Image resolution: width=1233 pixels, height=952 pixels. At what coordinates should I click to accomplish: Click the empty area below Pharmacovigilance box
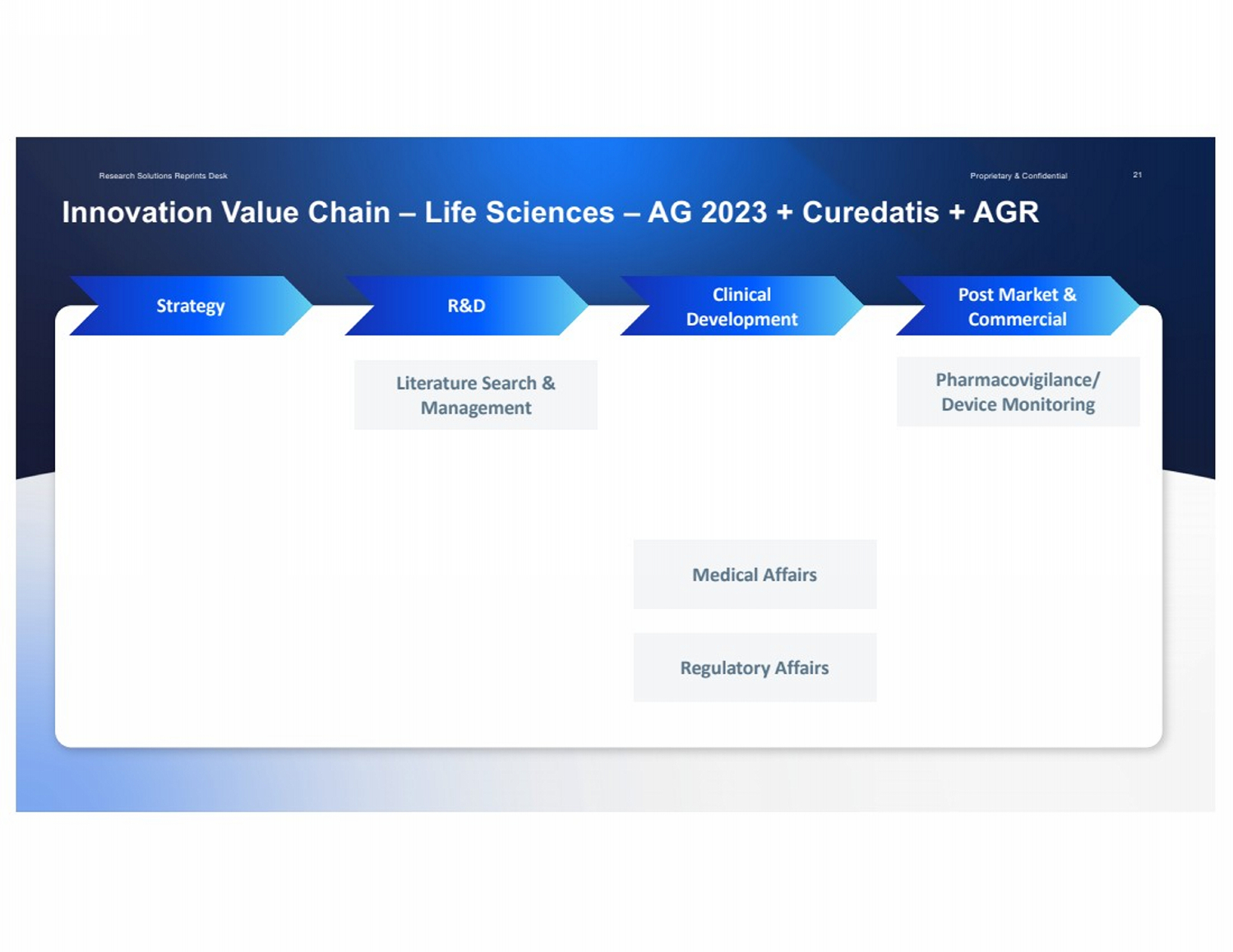tap(1018, 575)
